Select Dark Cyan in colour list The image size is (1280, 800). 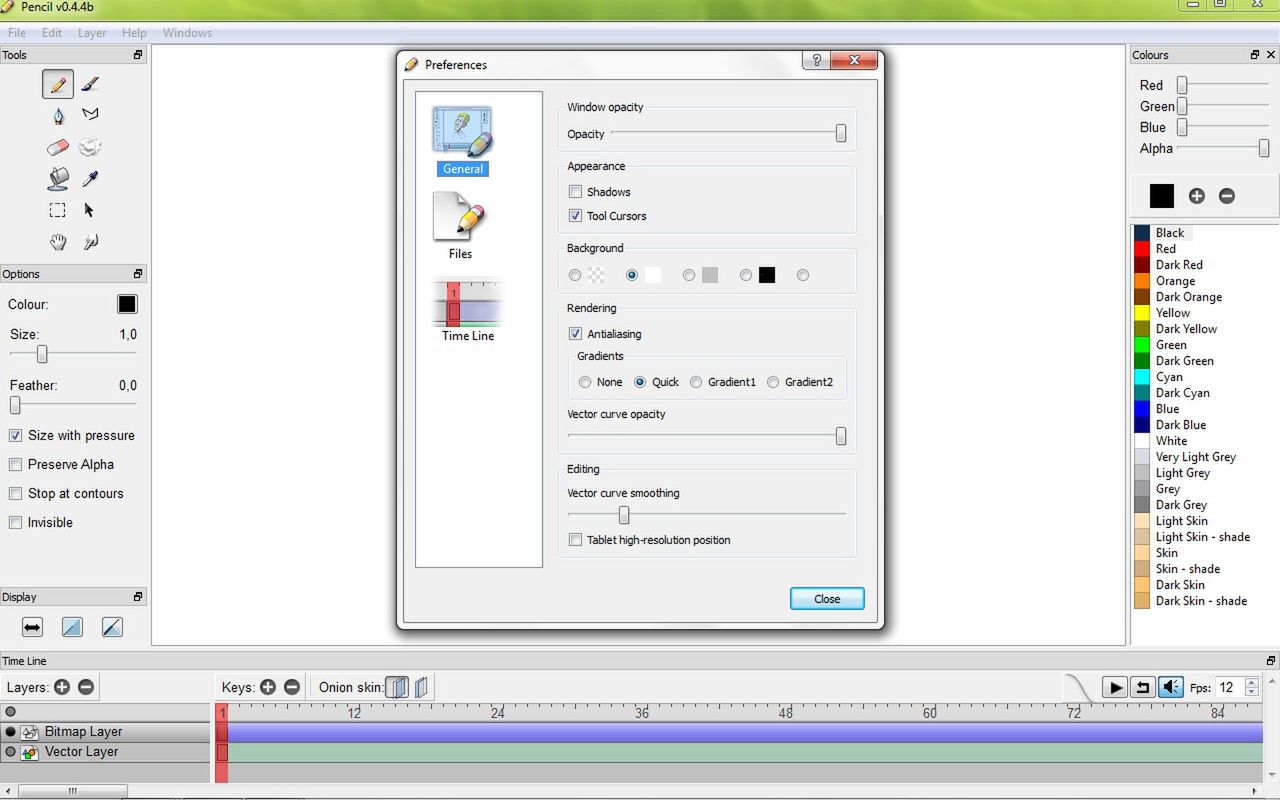click(x=1182, y=393)
